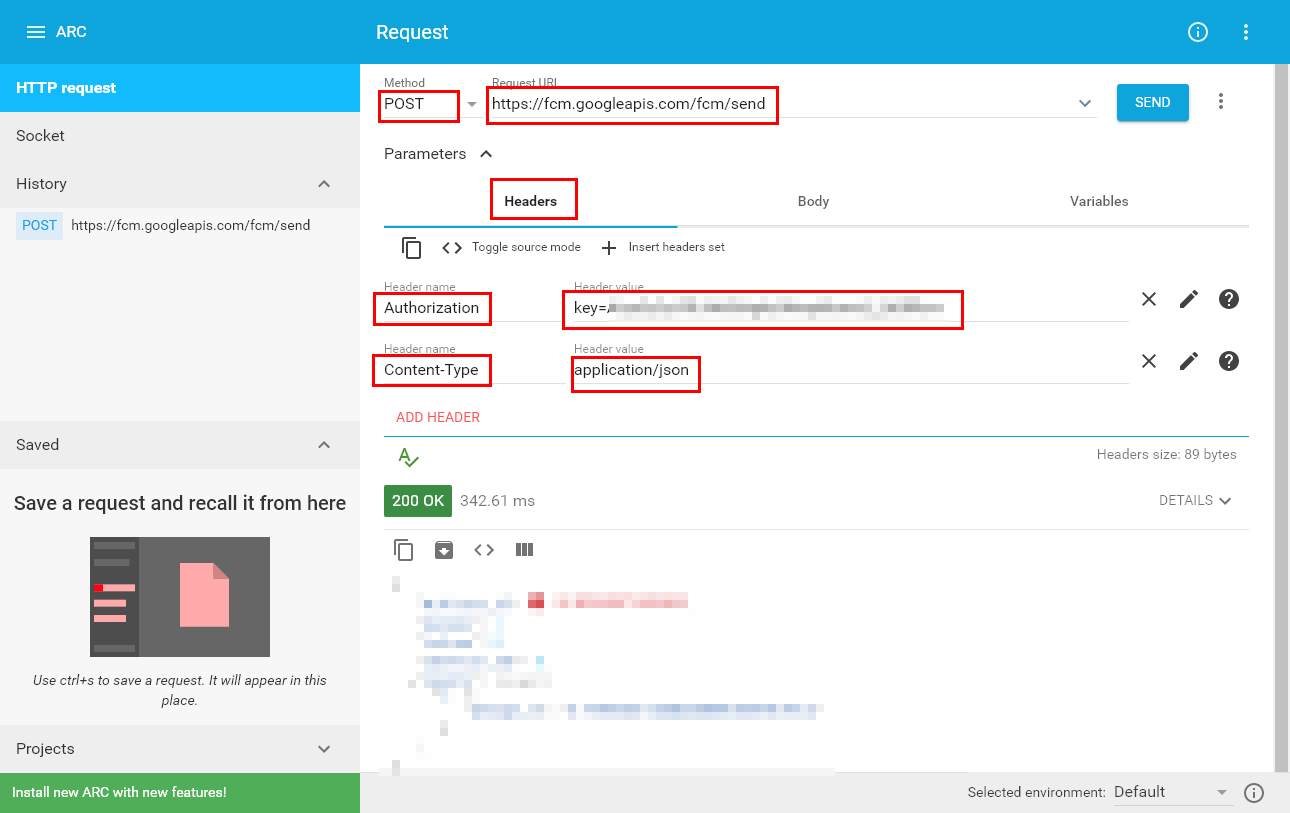
Task: Collapse the History section
Action: 324,184
